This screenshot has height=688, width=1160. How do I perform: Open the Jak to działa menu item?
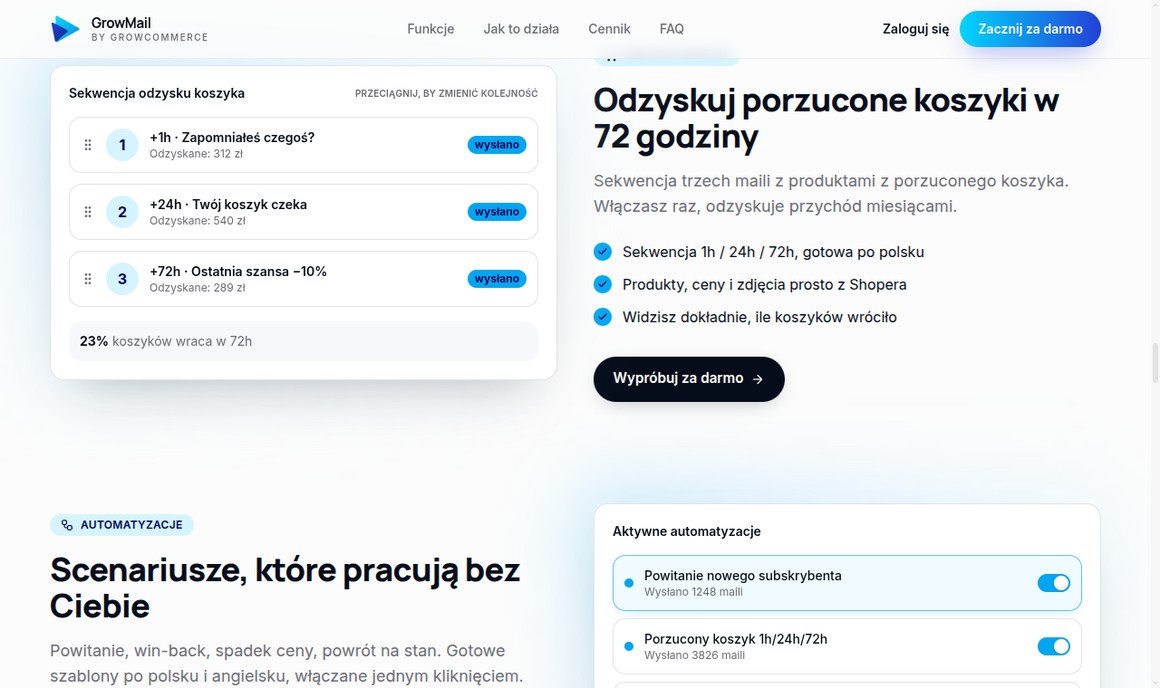521,29
